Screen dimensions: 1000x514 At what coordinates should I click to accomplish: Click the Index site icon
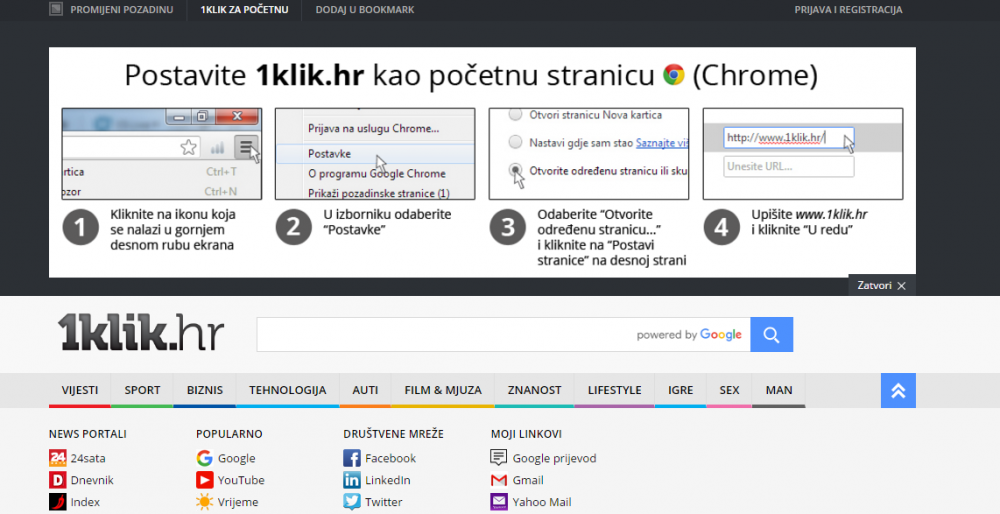(57, 502)
